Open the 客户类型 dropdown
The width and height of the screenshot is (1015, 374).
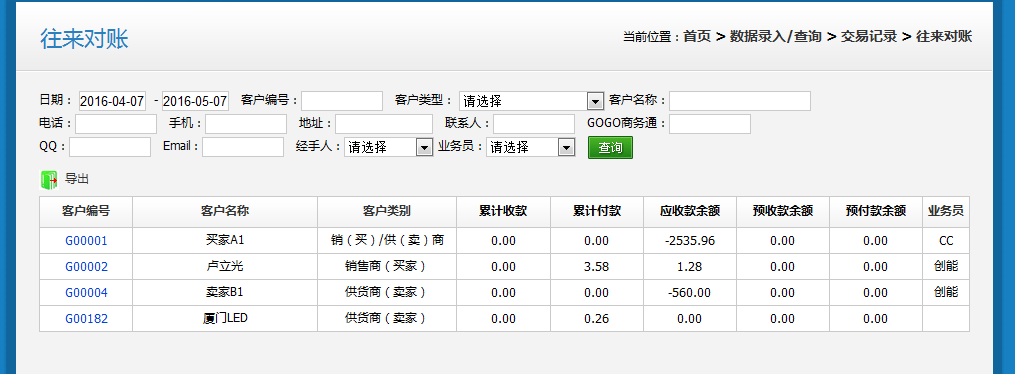(x=531, y=101)
